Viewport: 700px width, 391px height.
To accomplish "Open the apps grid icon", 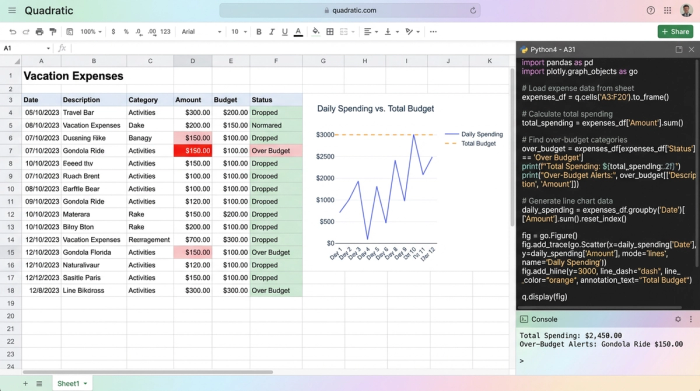I will (x=667, y=10).
